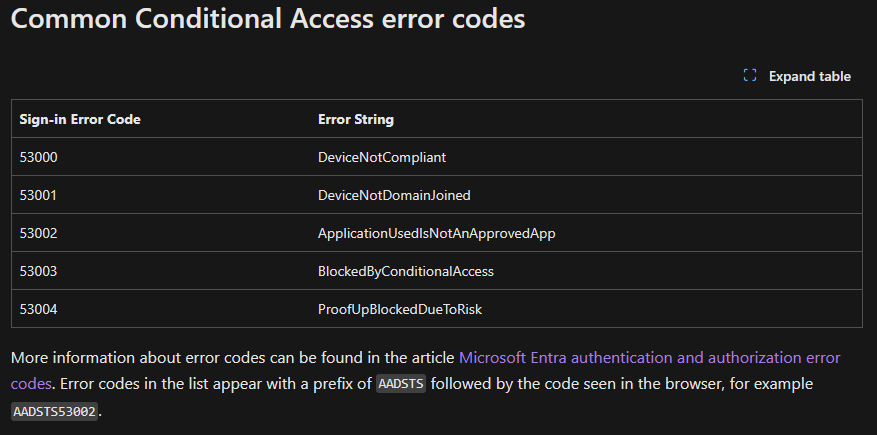Click error code 53000 cell
The width and height of the screenshot is (877, 435).
[41, 157]
